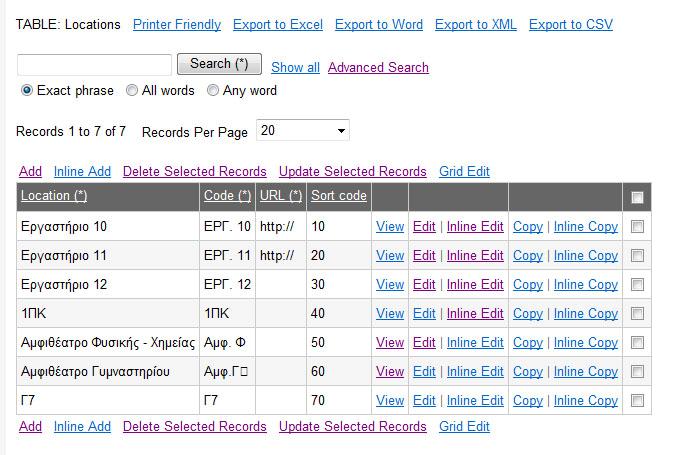Select the Any word radio button

[213, 90]
